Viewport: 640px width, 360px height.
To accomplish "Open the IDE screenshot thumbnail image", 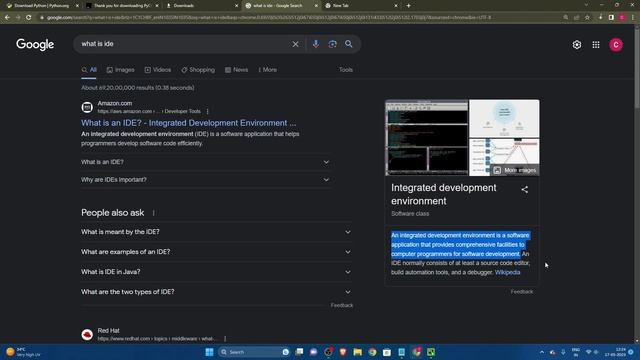I will pyautogui.click(x=427, y=138).
